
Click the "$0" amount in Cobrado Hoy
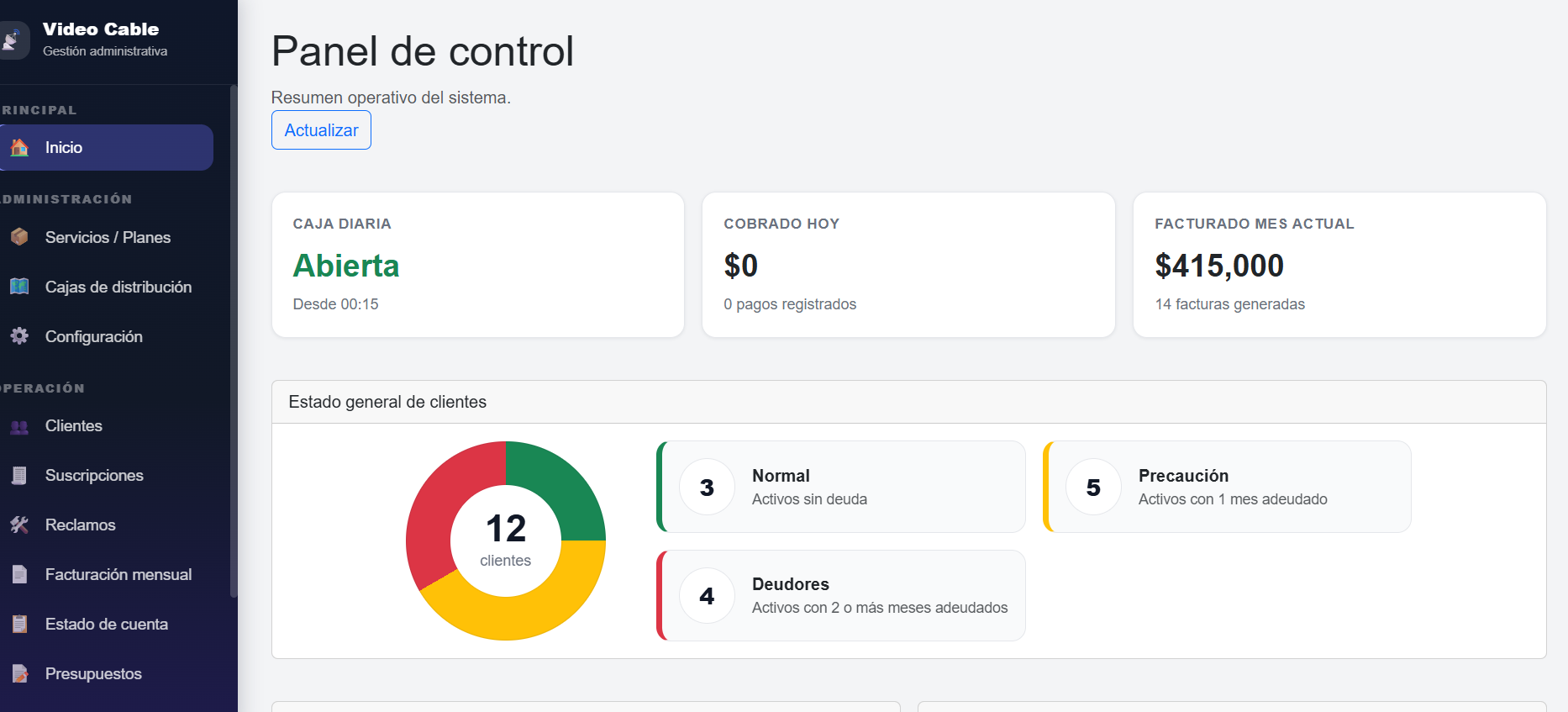[x=741, y=266]
